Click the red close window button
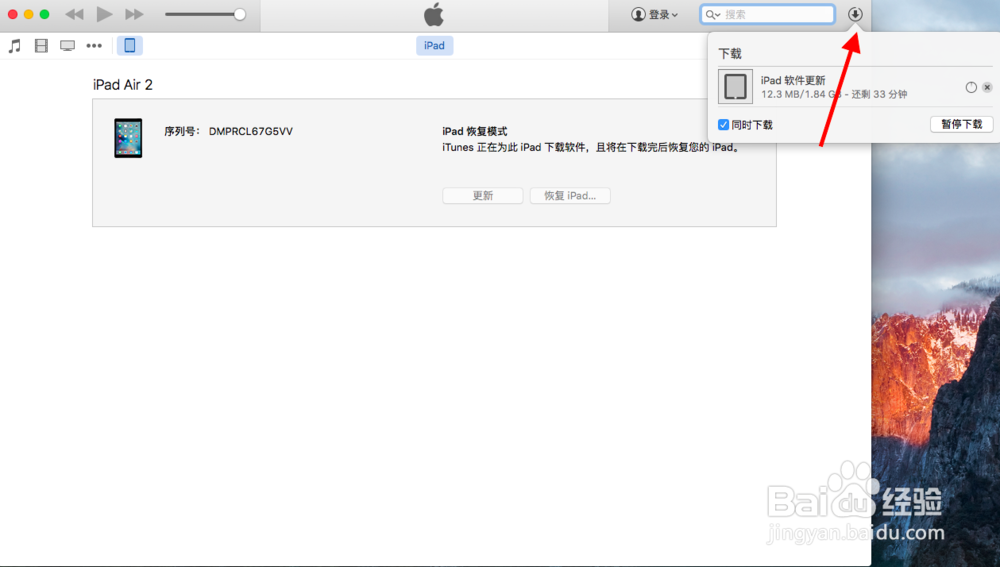This screenshot has width=1000, height=567. 12,14
